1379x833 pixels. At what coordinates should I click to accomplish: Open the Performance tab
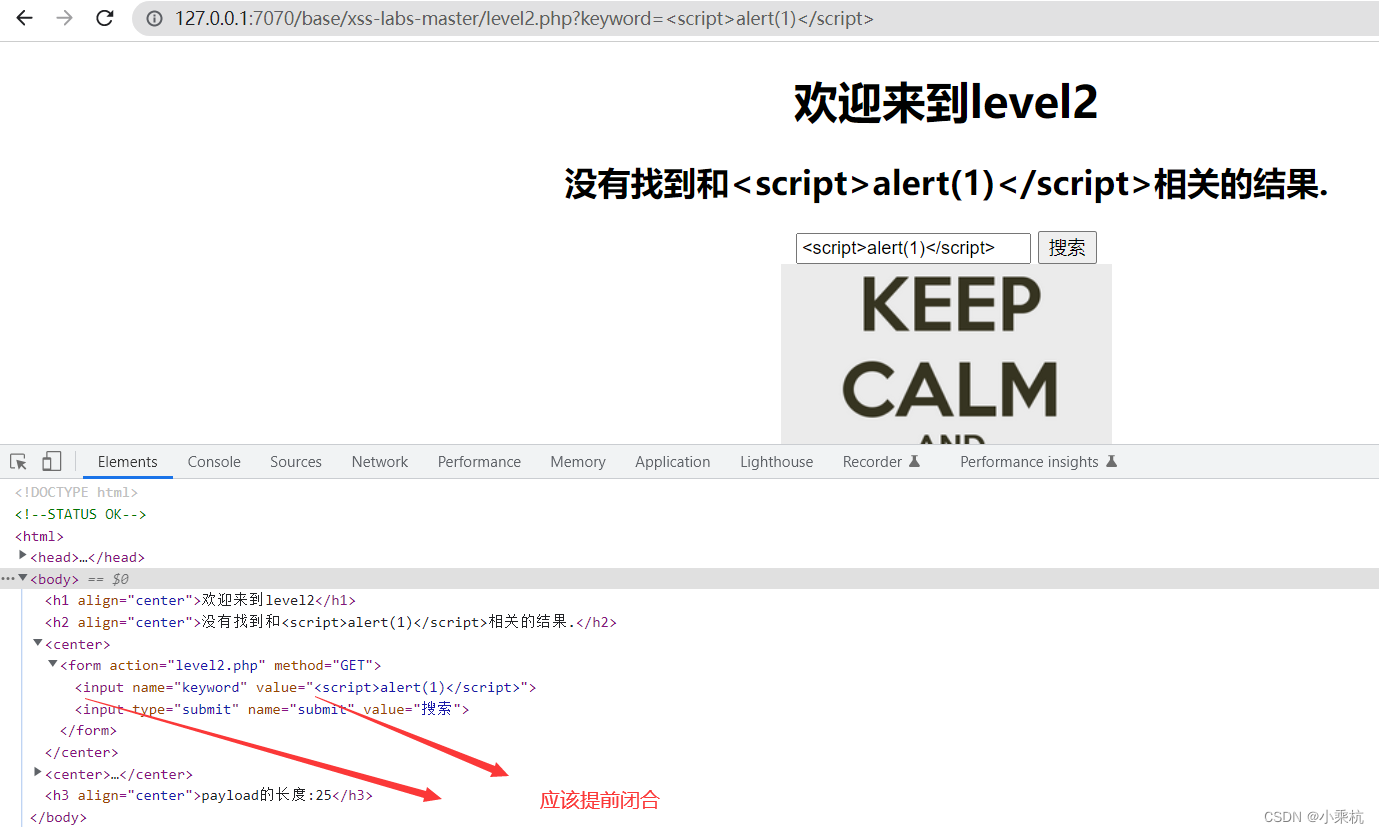(x=479, y=462)
